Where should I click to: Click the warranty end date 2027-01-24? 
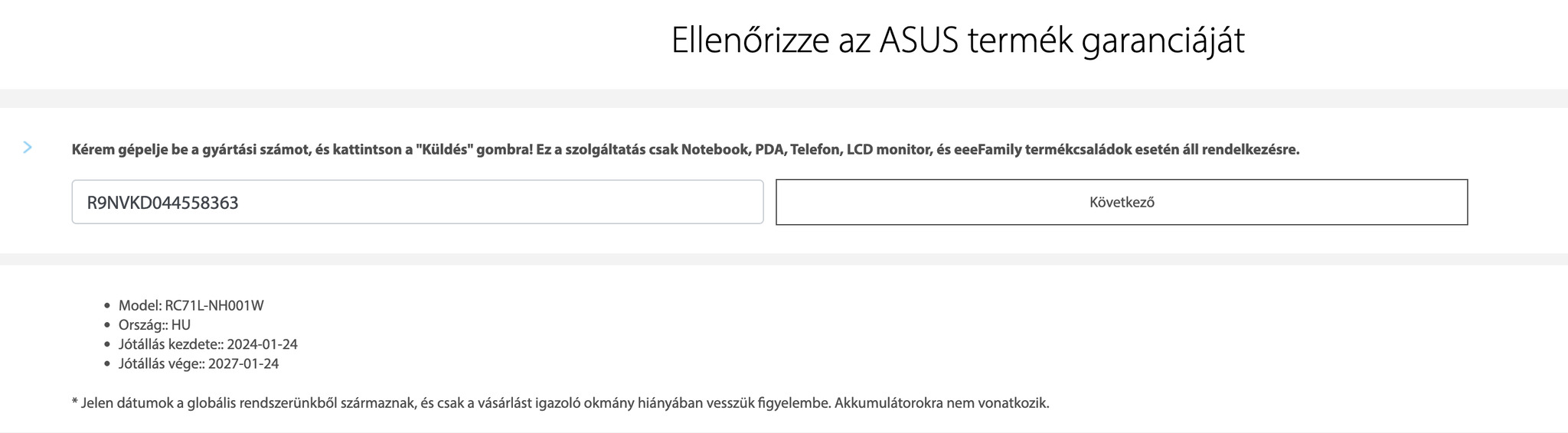coord(243,364)
